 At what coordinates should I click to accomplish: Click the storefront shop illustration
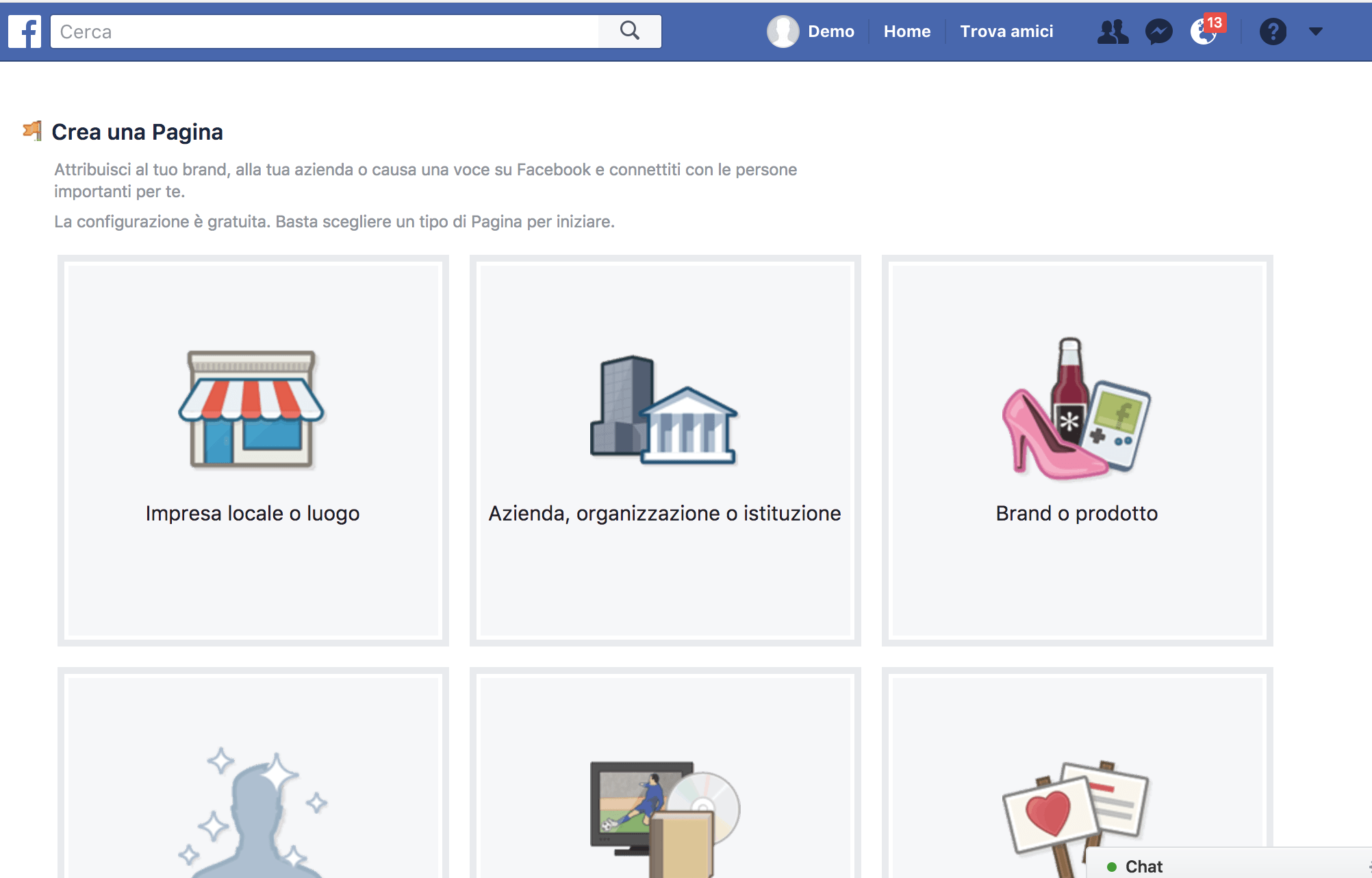[251, 409]
